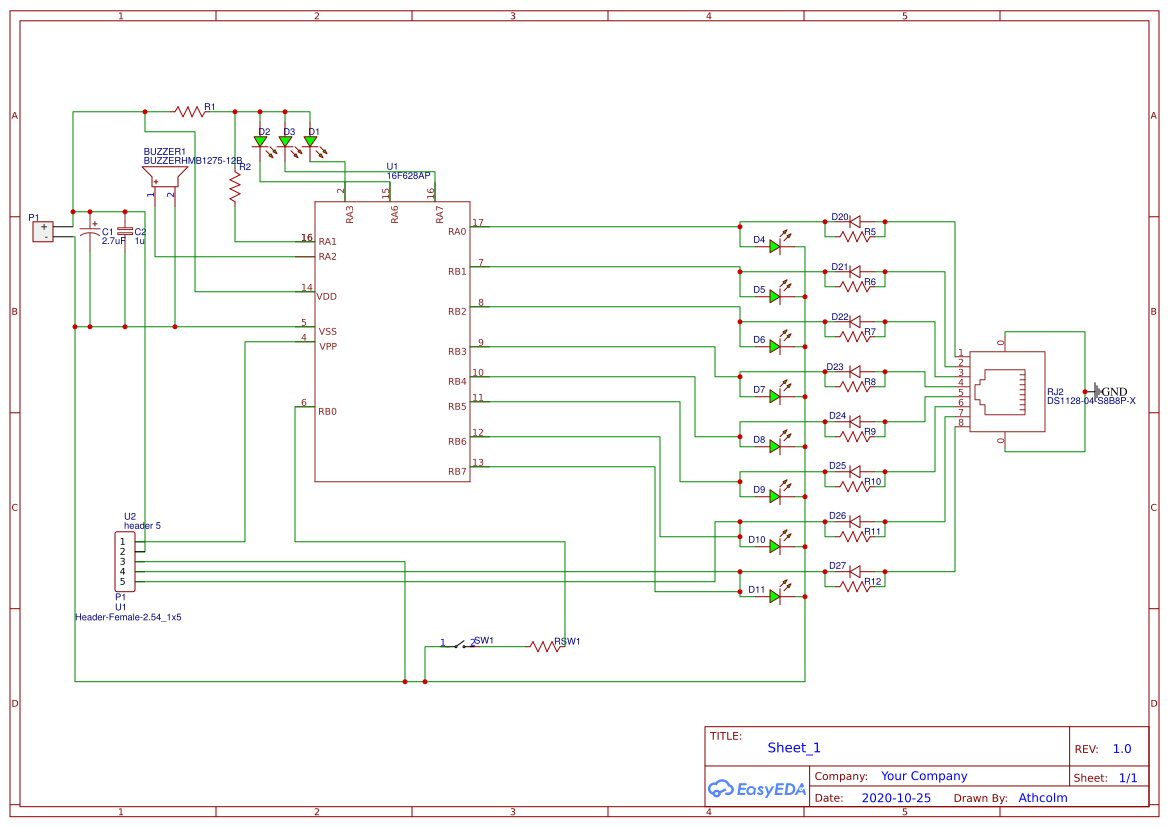This screenshot has width=1169, height=827.
Task: Click the P1 power connector box
Action: 43,231
